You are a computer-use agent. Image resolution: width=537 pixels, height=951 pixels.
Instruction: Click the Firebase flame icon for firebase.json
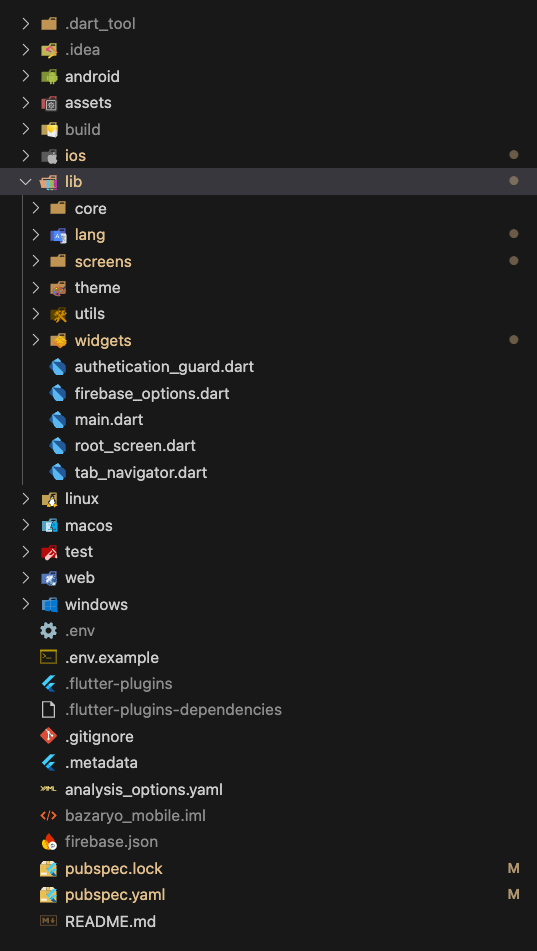(x=49, y=842)
